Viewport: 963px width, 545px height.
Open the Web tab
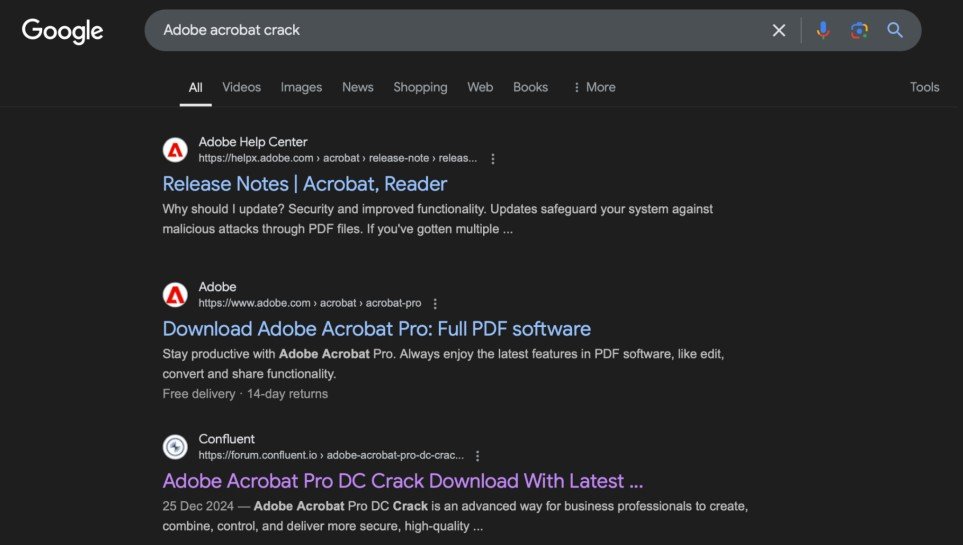(x=480, y=87)
